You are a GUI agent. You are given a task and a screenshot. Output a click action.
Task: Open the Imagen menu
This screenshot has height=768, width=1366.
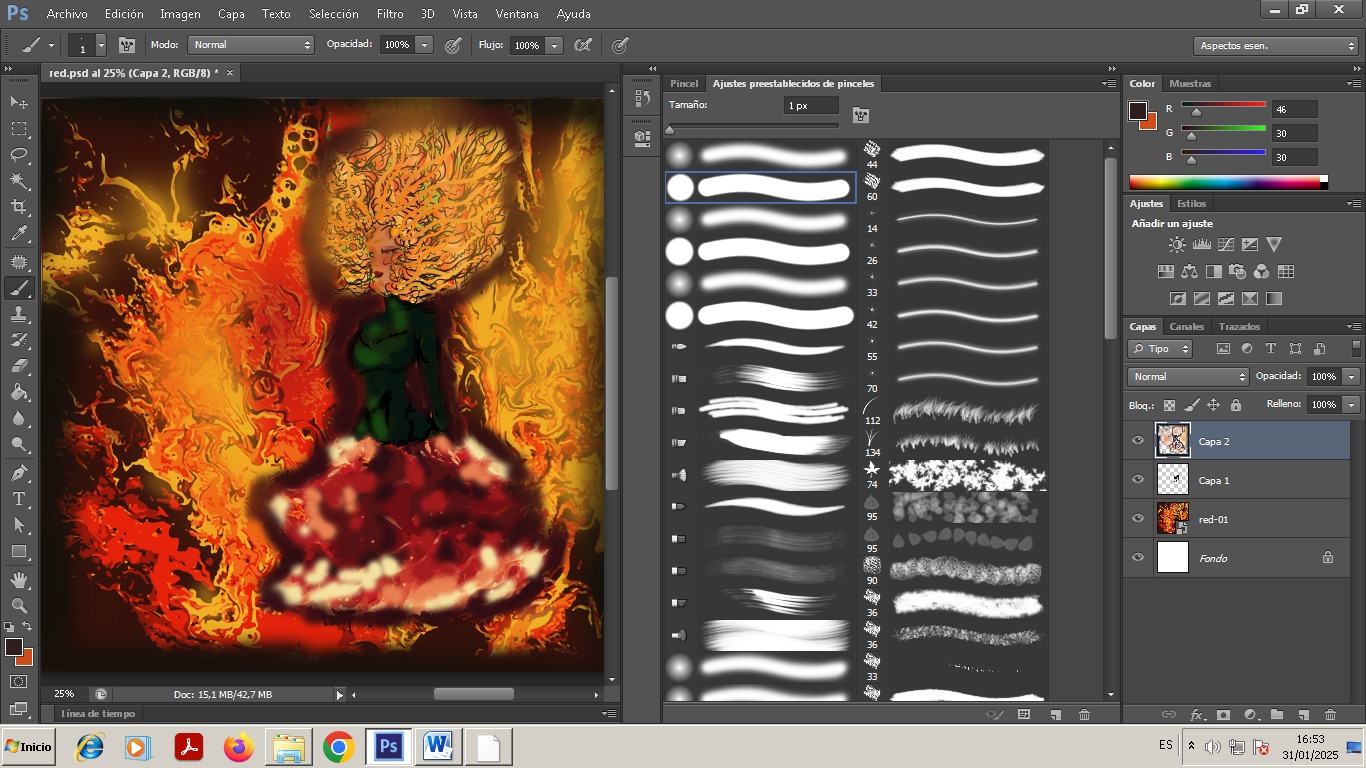180,14
